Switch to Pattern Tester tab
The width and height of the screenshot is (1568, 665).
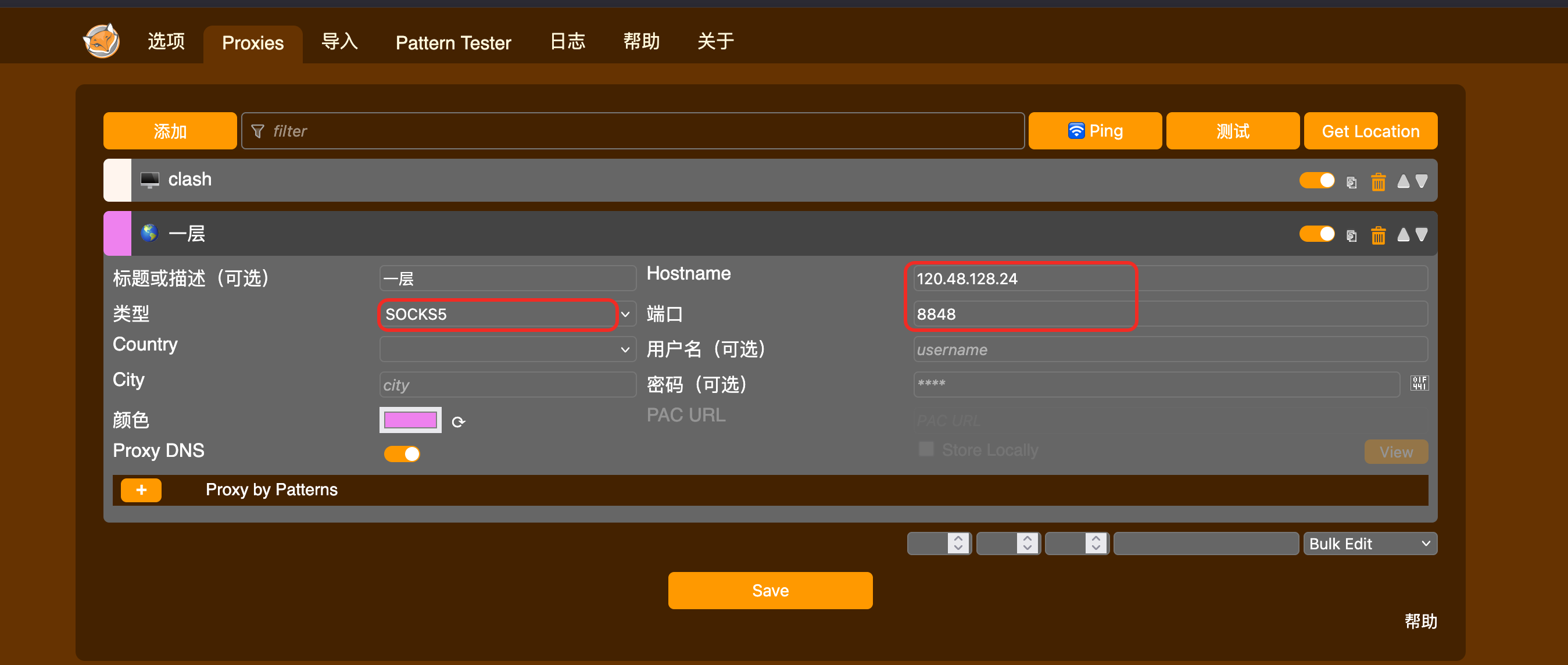coord(453,42)
